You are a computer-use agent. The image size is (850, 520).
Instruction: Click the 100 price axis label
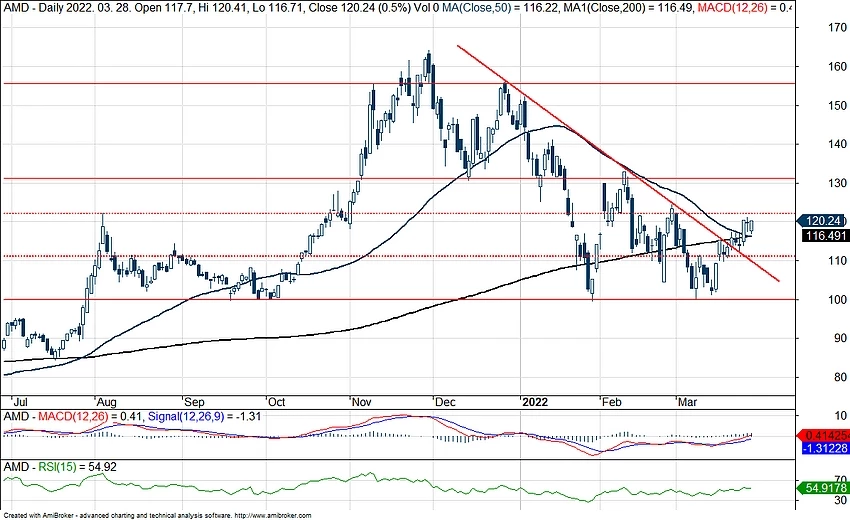tap(838, 299)
